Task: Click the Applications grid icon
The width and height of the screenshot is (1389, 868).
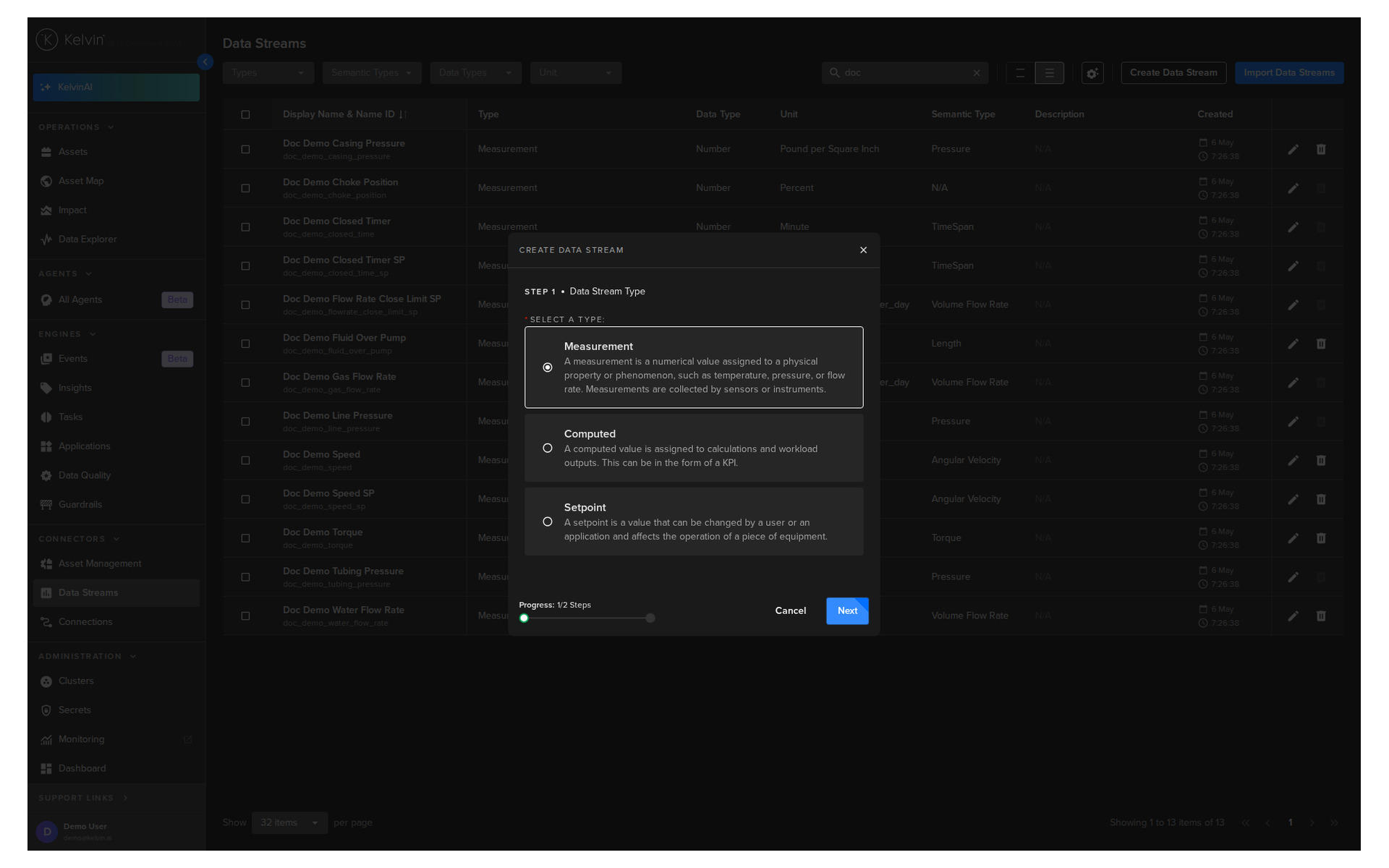Action: [x=46, y=446]
